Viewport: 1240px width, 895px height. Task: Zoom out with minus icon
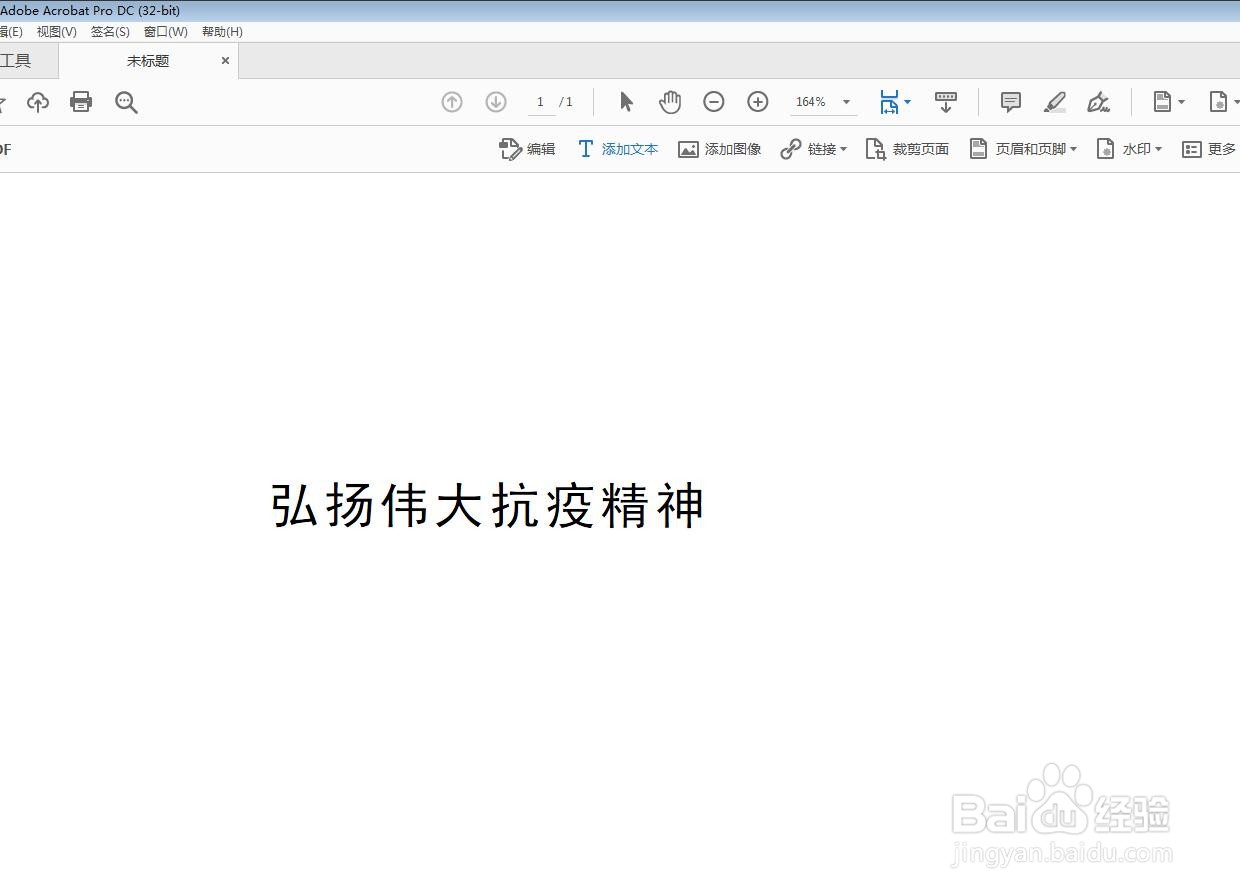click(x=714, y=102)
